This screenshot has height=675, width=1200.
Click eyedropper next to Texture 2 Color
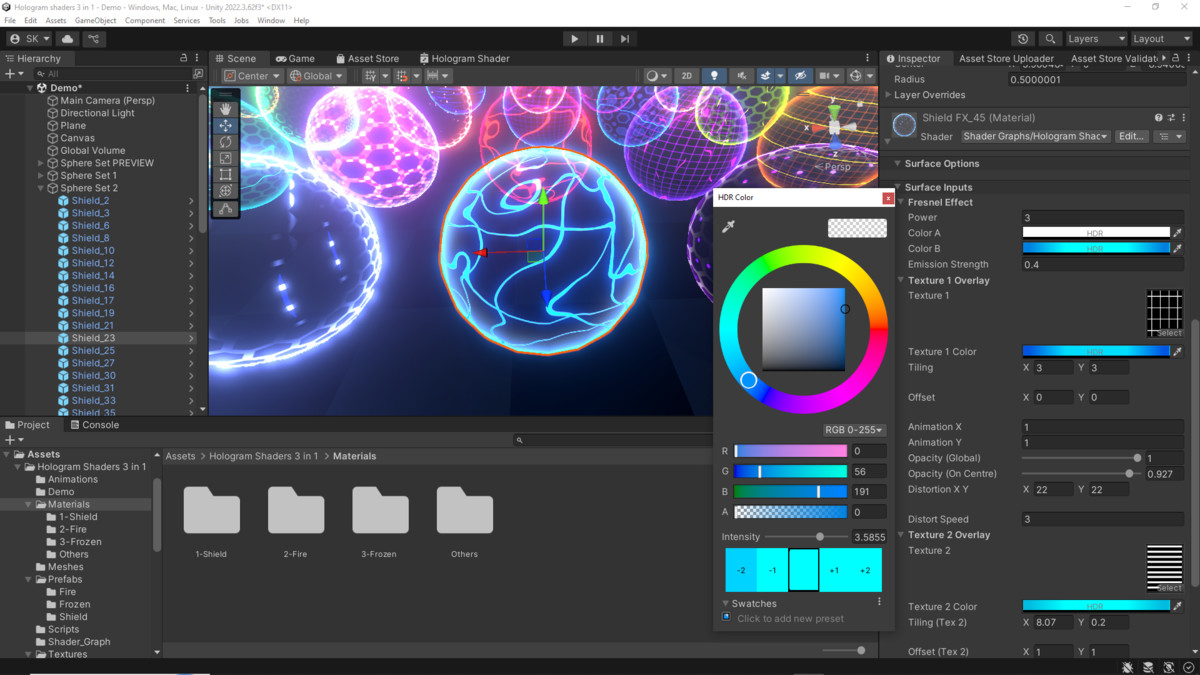[1178, 606]
